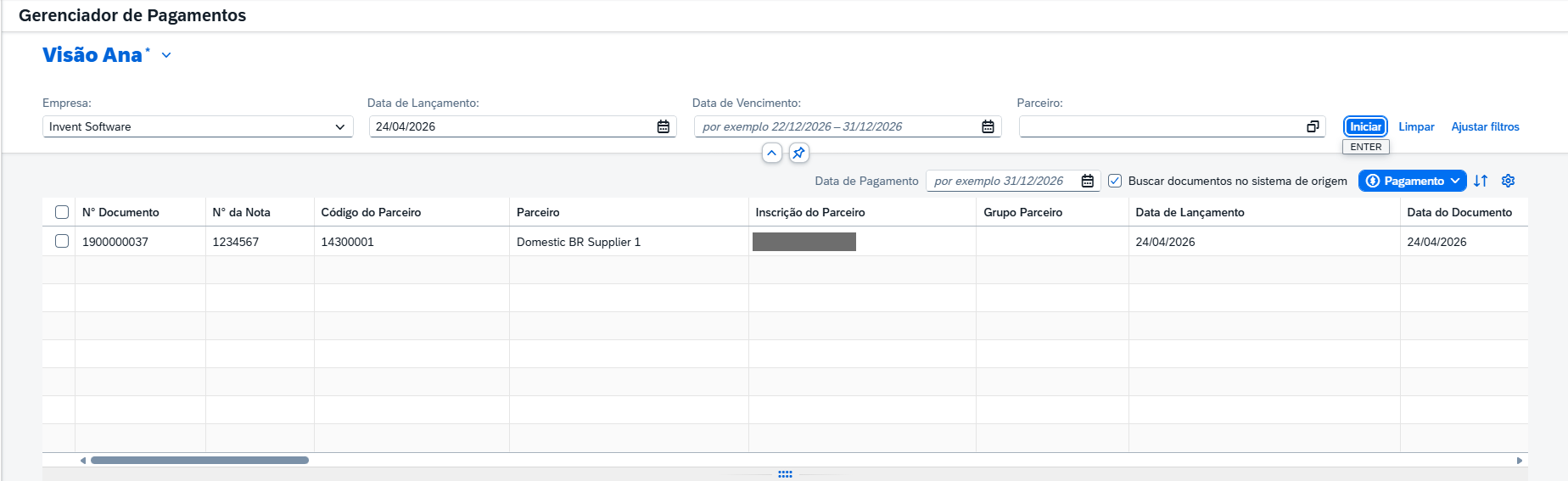Screen dimensions: 1568x481
Task: Expand the Visão Ana view selector
Action: pyautogui.click(x=166, y=55)
